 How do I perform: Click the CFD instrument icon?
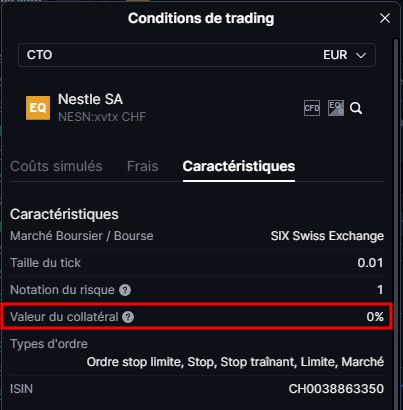pyautogui.click(x=312, y=108)
